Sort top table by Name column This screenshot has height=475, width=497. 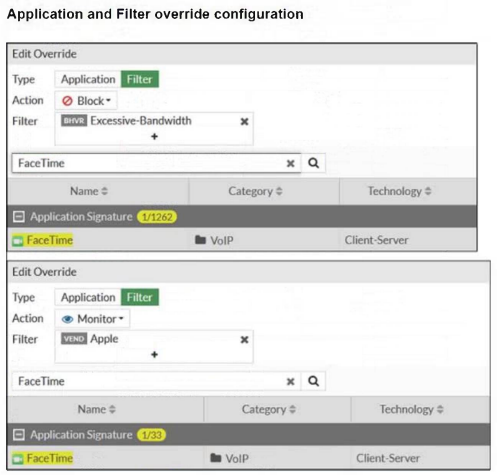point(89,191)
